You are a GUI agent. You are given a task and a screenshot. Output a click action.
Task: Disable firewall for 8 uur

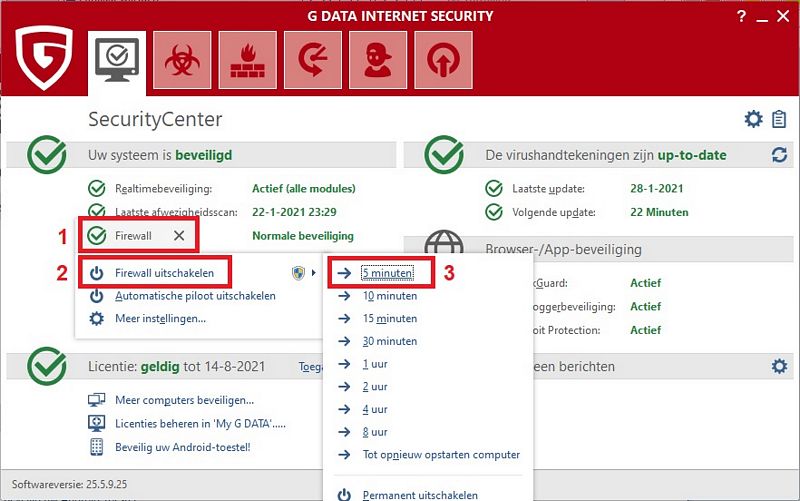(x=375, y=432)
